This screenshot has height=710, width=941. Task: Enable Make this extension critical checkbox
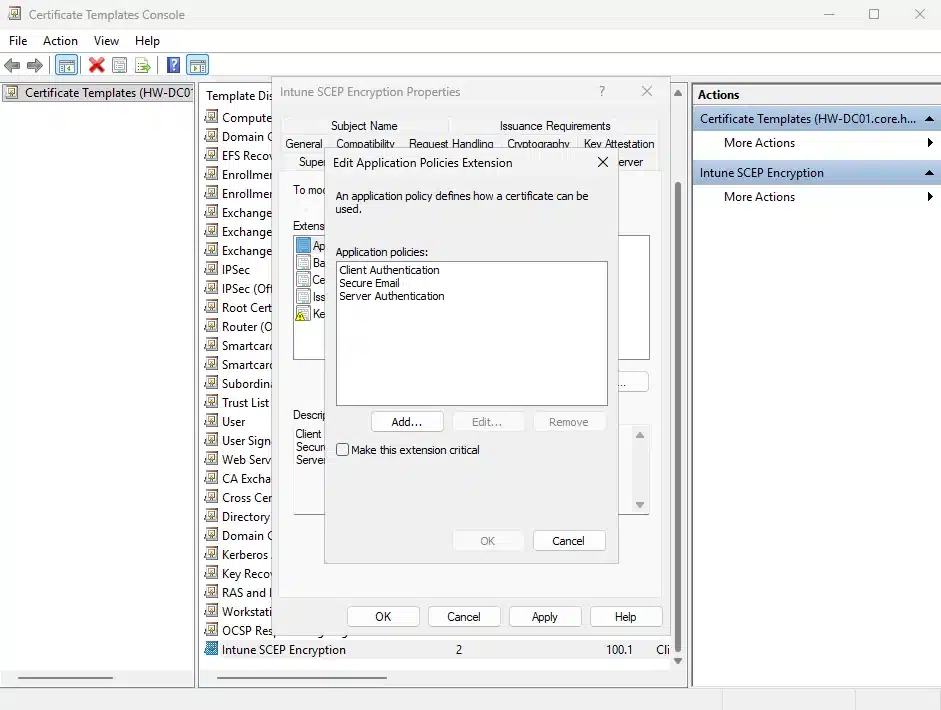[343, 450]
